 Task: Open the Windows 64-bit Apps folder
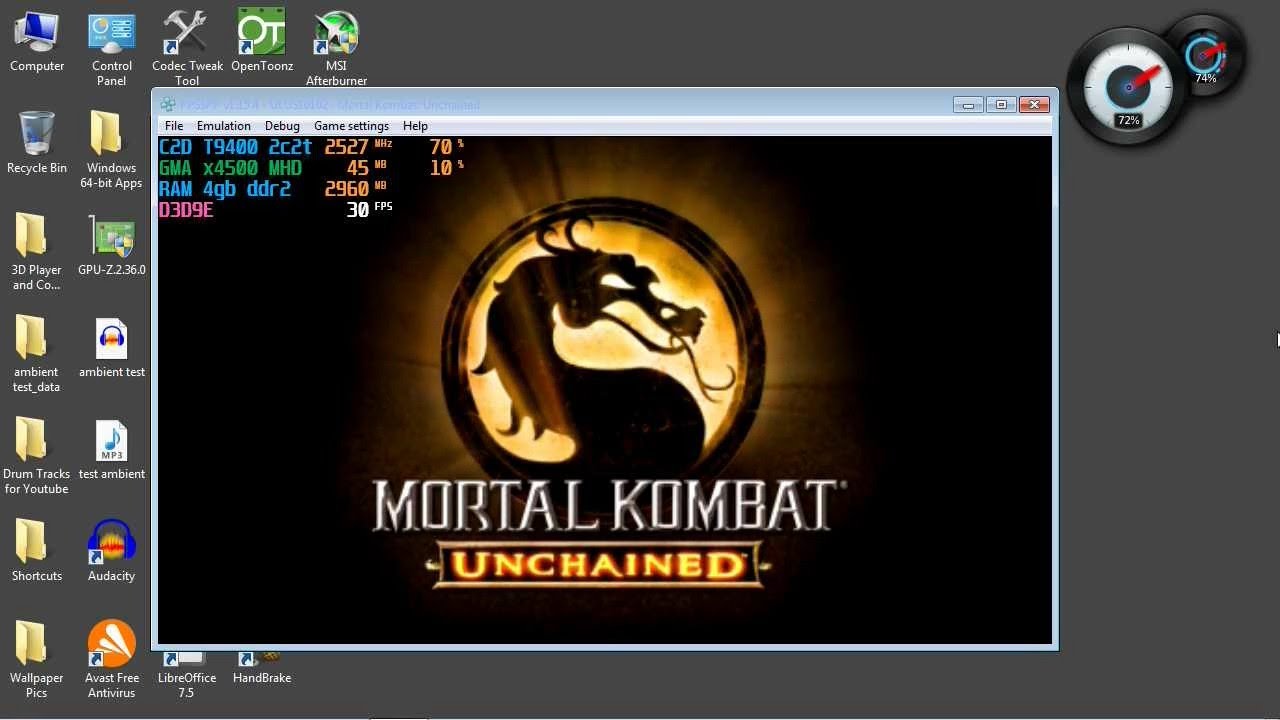[112, 150]
